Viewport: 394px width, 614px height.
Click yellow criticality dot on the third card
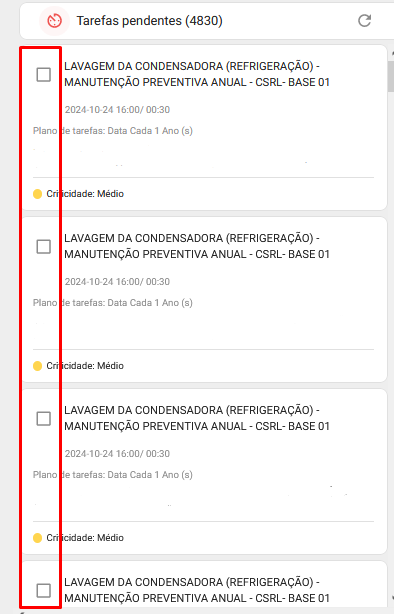(38, 538)
